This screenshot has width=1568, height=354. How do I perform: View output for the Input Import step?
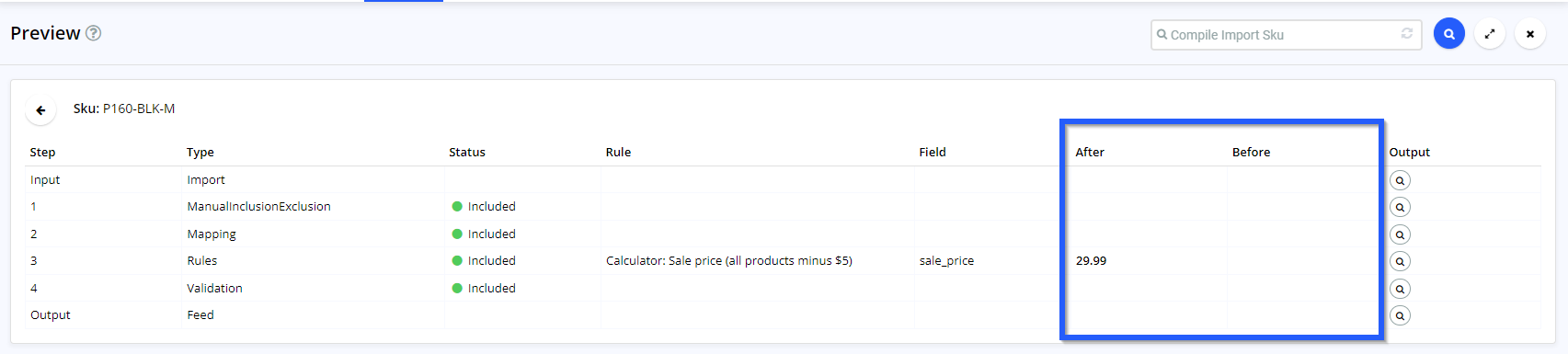click(x=1400, y=180)
